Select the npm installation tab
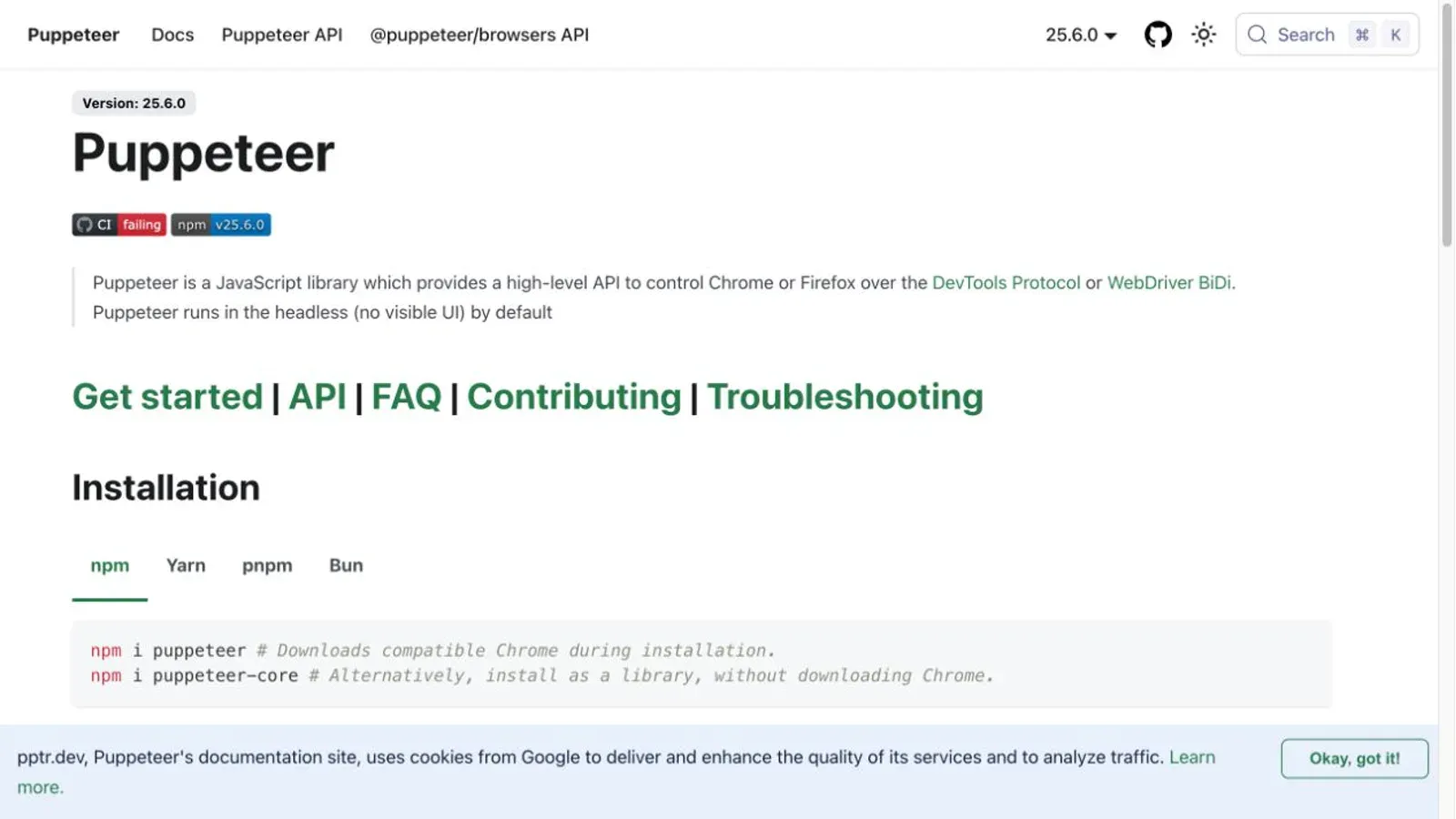1456x819 pixels. point(110,566)
